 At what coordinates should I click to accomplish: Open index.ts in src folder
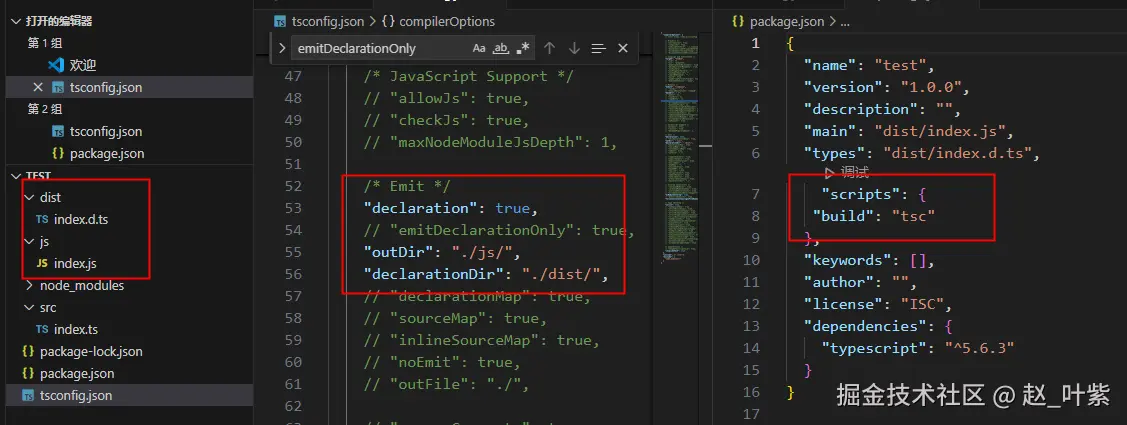(x=75, y=329)
